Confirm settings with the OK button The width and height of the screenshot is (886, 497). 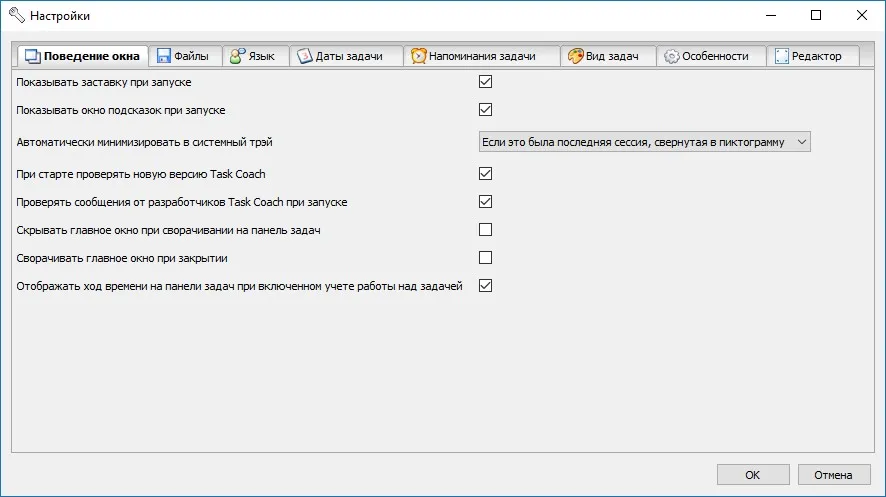pyautogui.click(x=753, y=475)
